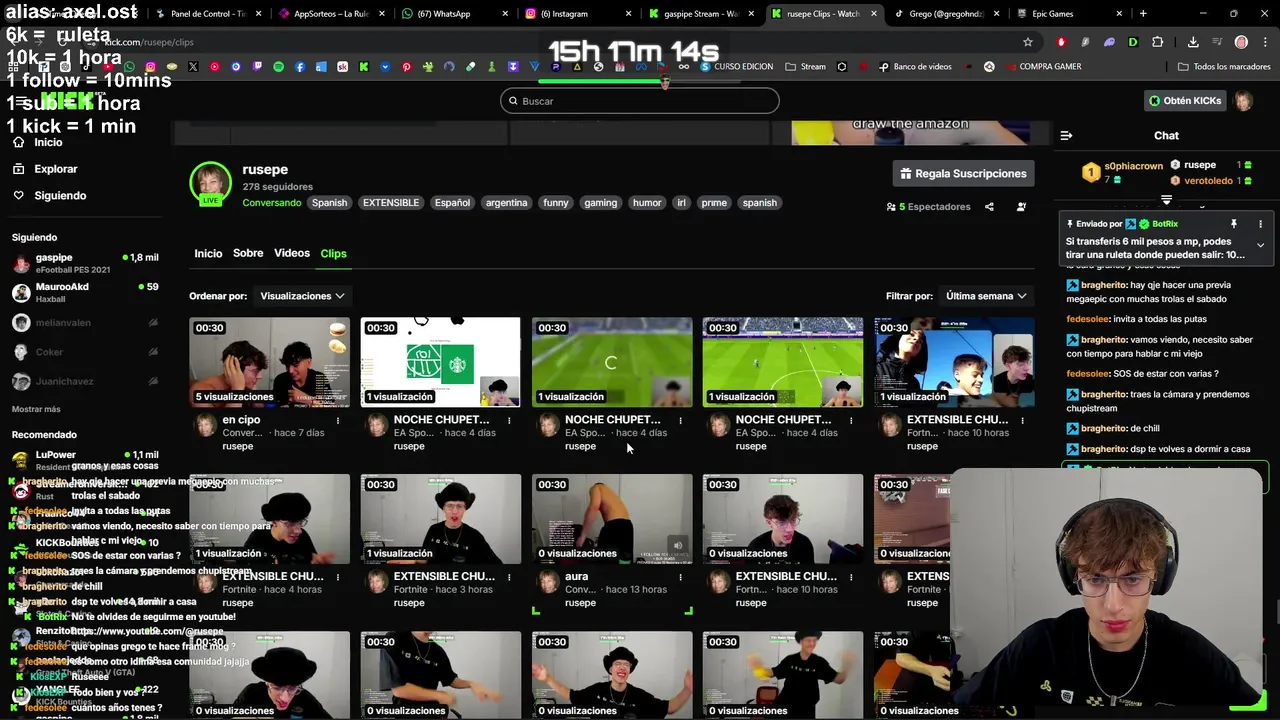This screenshot has height=720, width=1280.
Task: Click the humor tag on channel
Action: point(647,203)
